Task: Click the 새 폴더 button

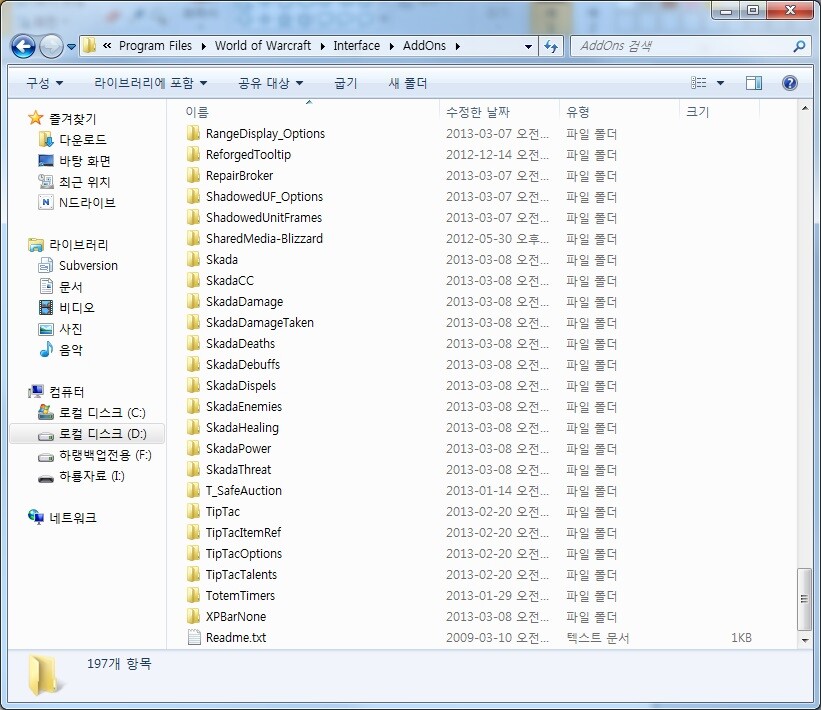Action: click(408, 83)
